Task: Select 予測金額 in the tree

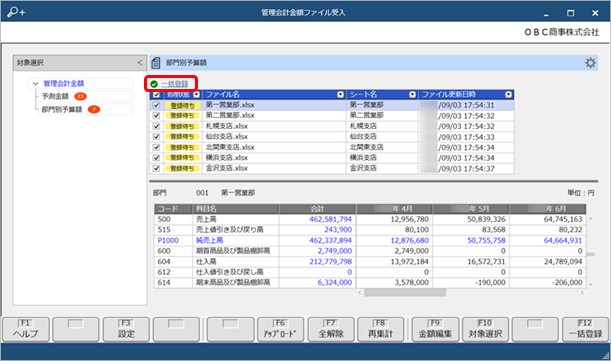Action: (55, 96)
